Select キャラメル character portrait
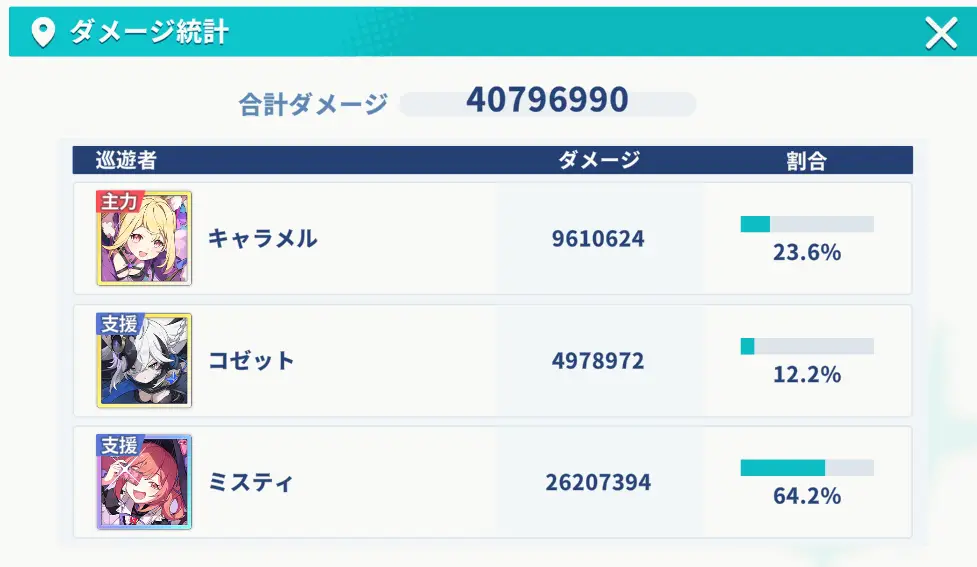The height and width of the screenshot is (567, 977). pyautogui.click(x=144, y=239)
